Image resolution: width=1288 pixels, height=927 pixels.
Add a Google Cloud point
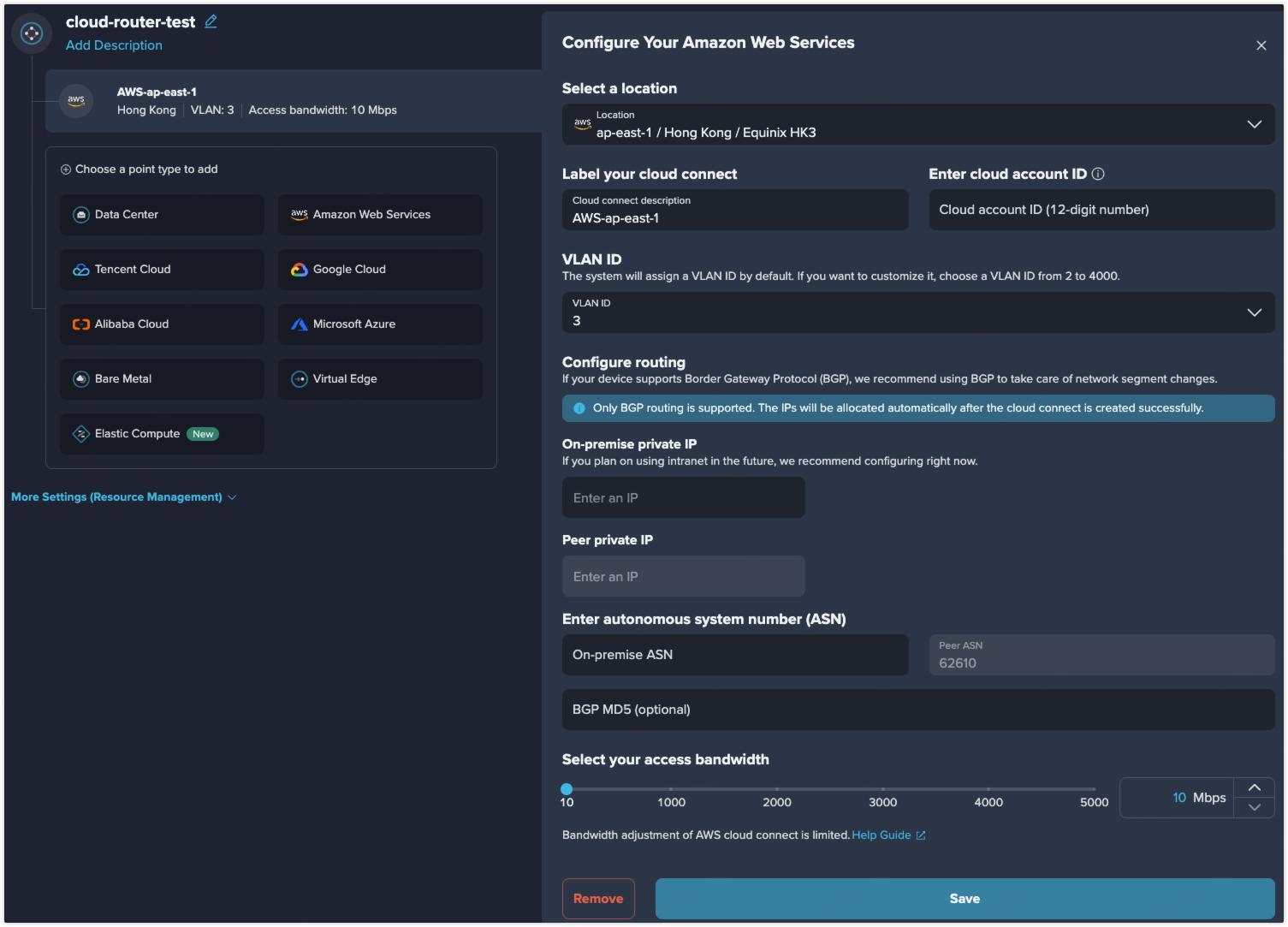[x=380, y=270]
